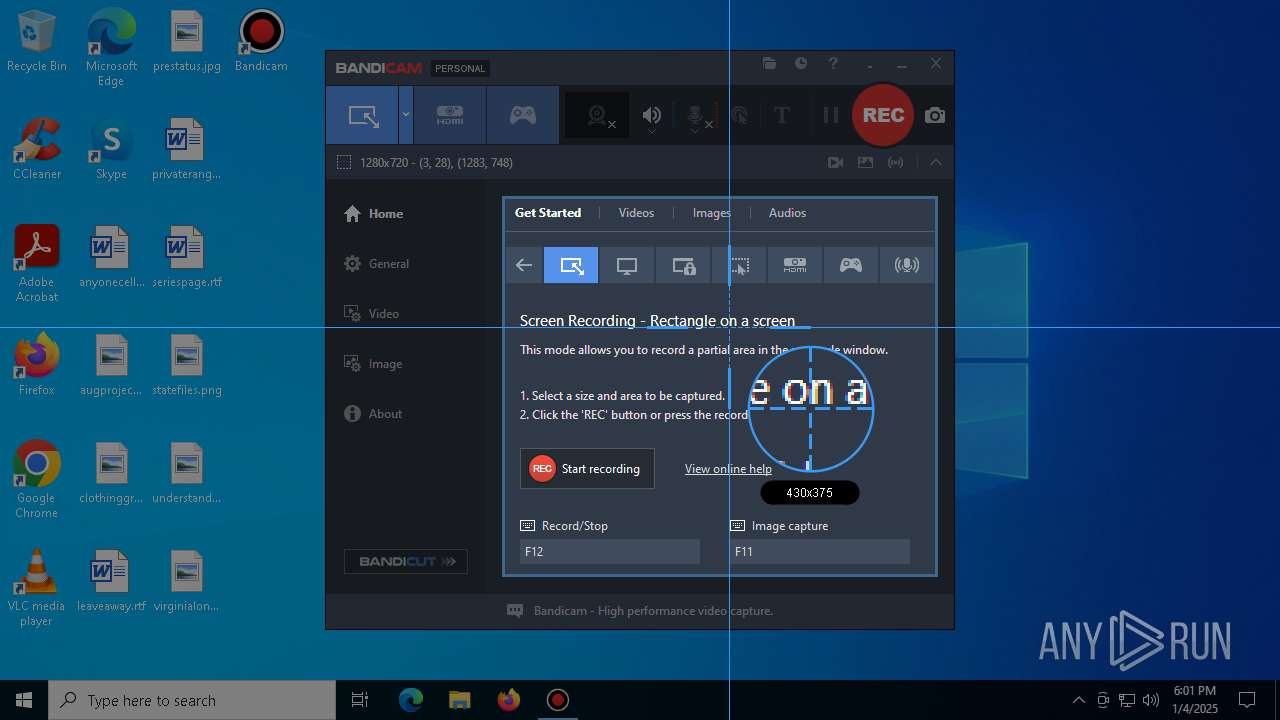
Task: Switch to game recording mode
Action: pos(523,115)
